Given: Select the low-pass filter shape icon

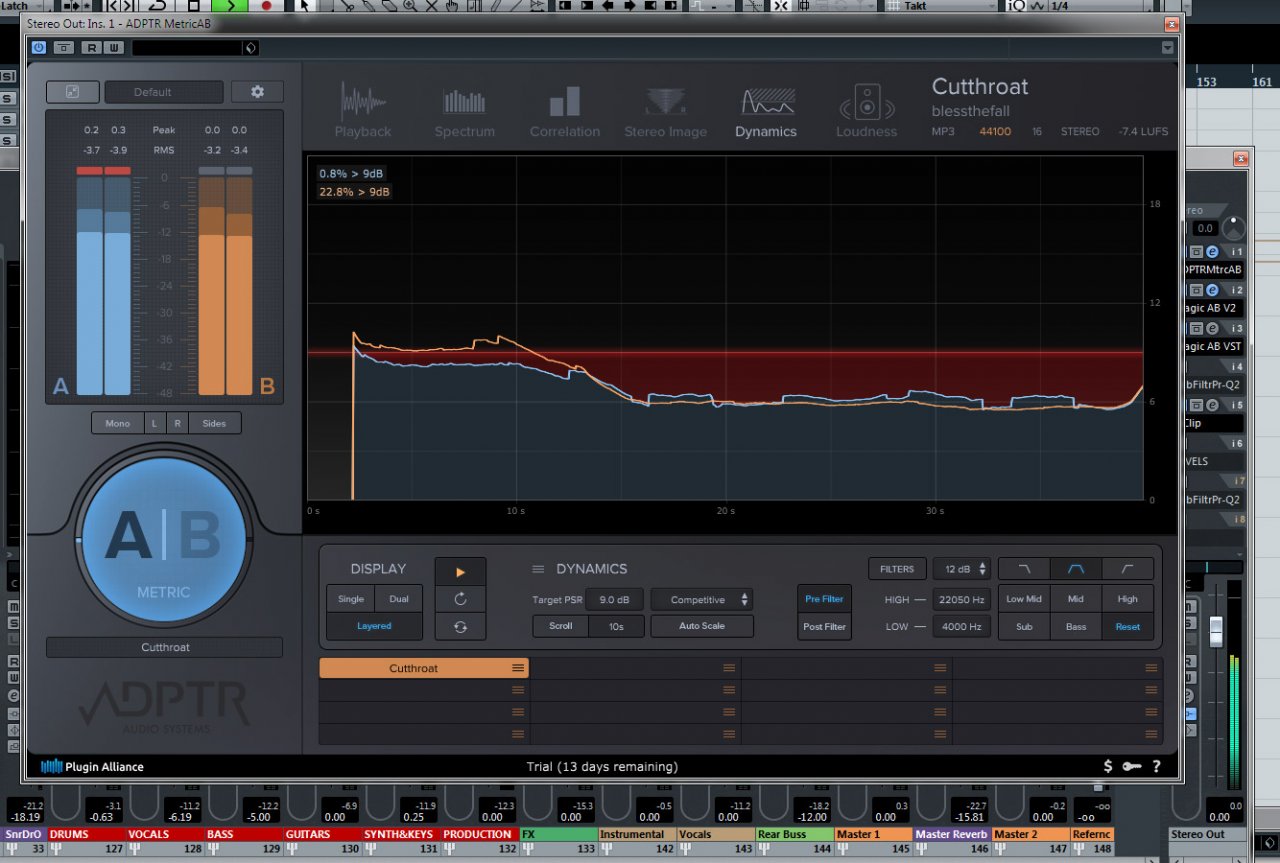Looking at the screenshot, I should 1024,569.
